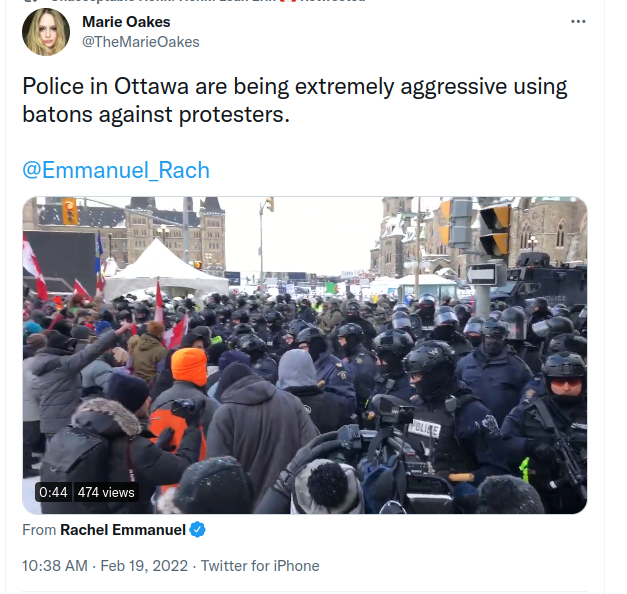The width and height of the screenshot is (627, 594).
Task: Click the blue verified badge beside Rachel Emmanuel
Action: (x=197, y=530)
